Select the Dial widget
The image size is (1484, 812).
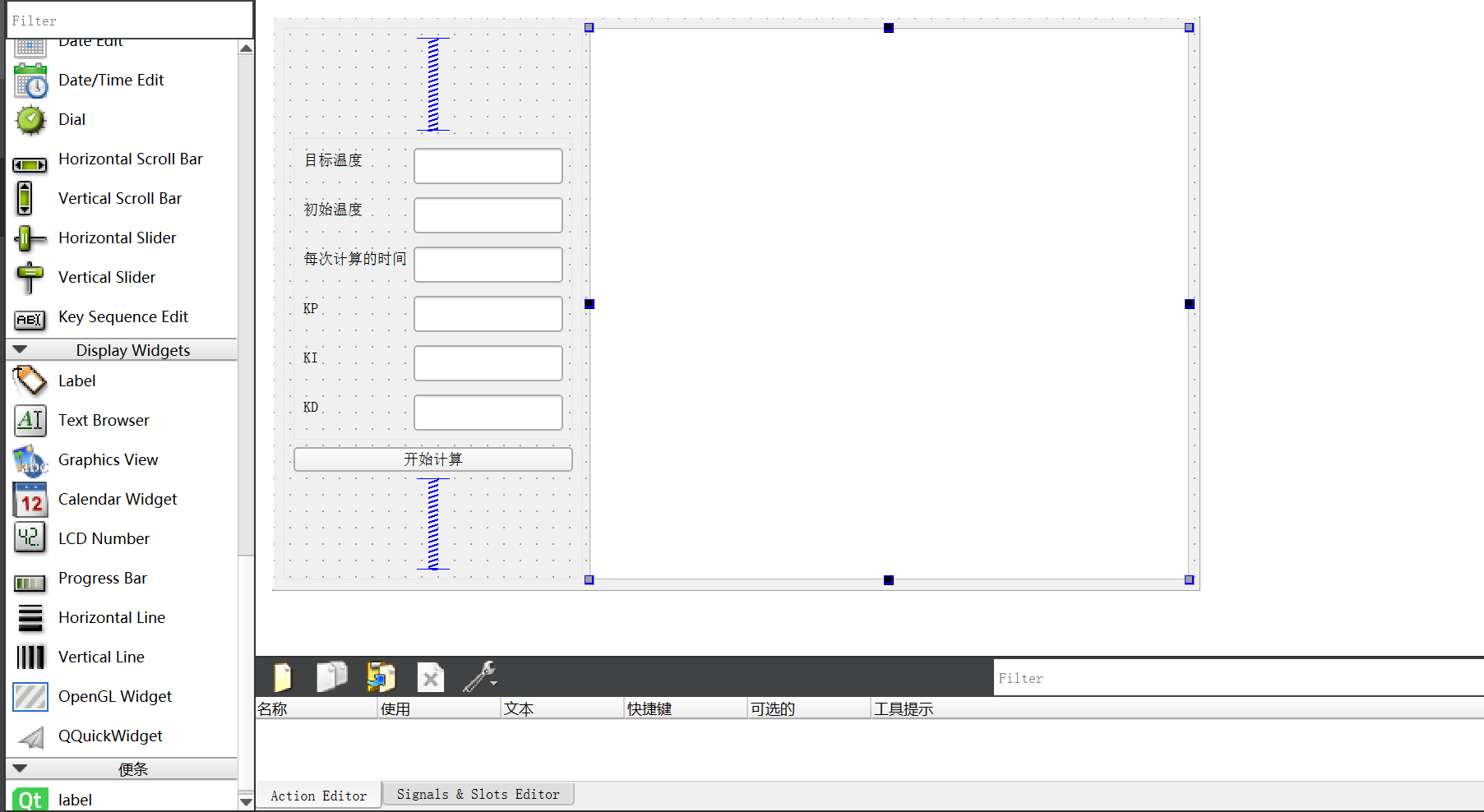(x=72, y=119)
